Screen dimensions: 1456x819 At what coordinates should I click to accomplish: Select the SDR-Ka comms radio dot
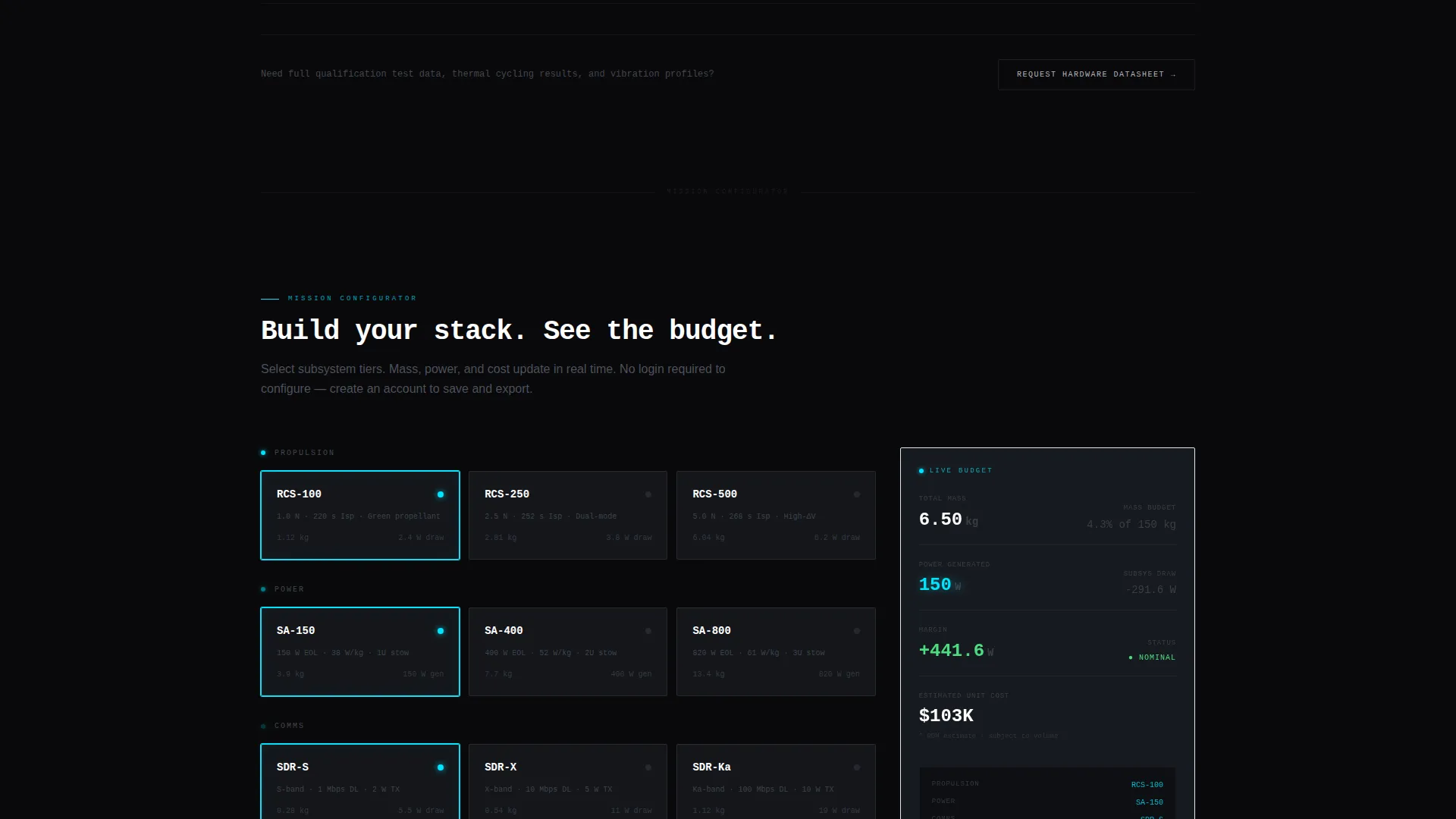(857, 767)
